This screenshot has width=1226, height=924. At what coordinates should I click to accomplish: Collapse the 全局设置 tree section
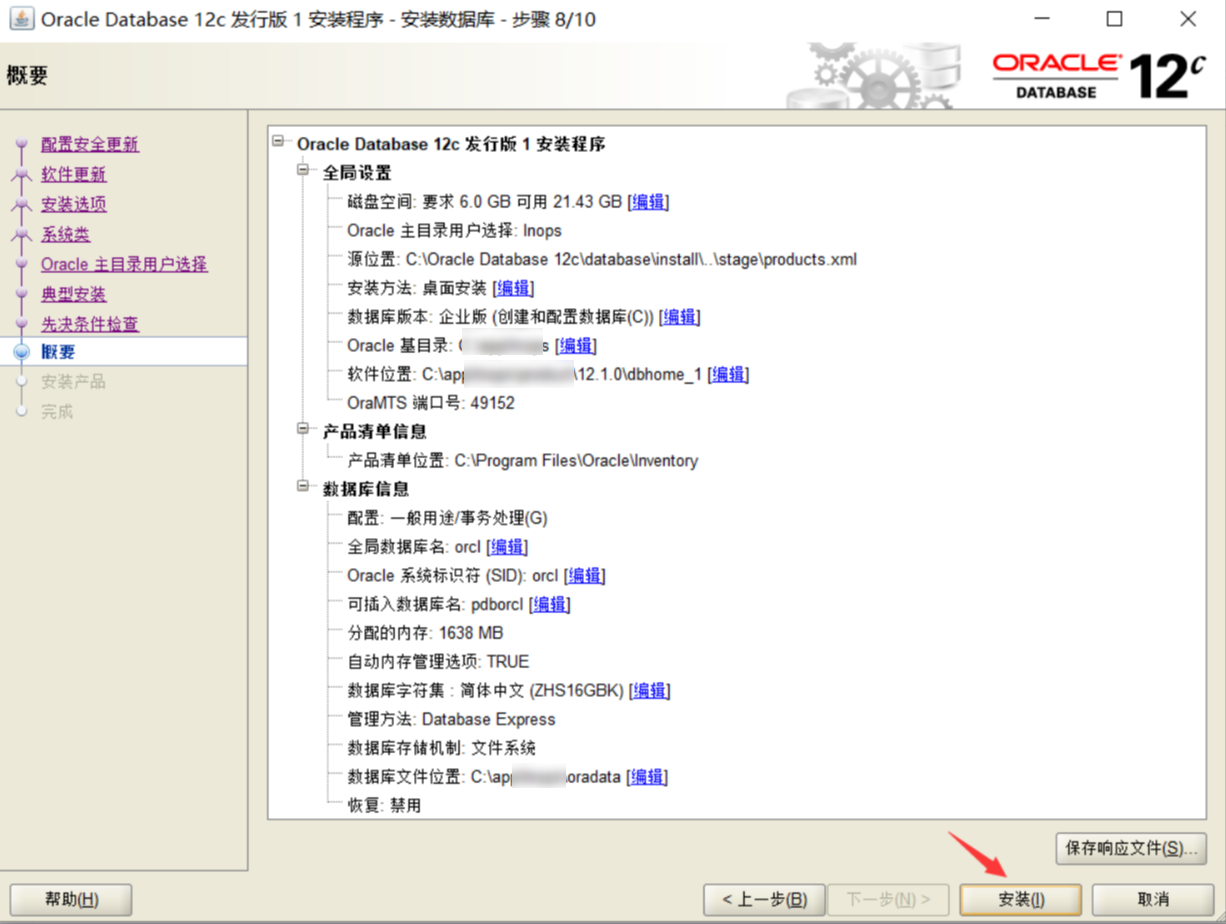[x=303, y=171]
